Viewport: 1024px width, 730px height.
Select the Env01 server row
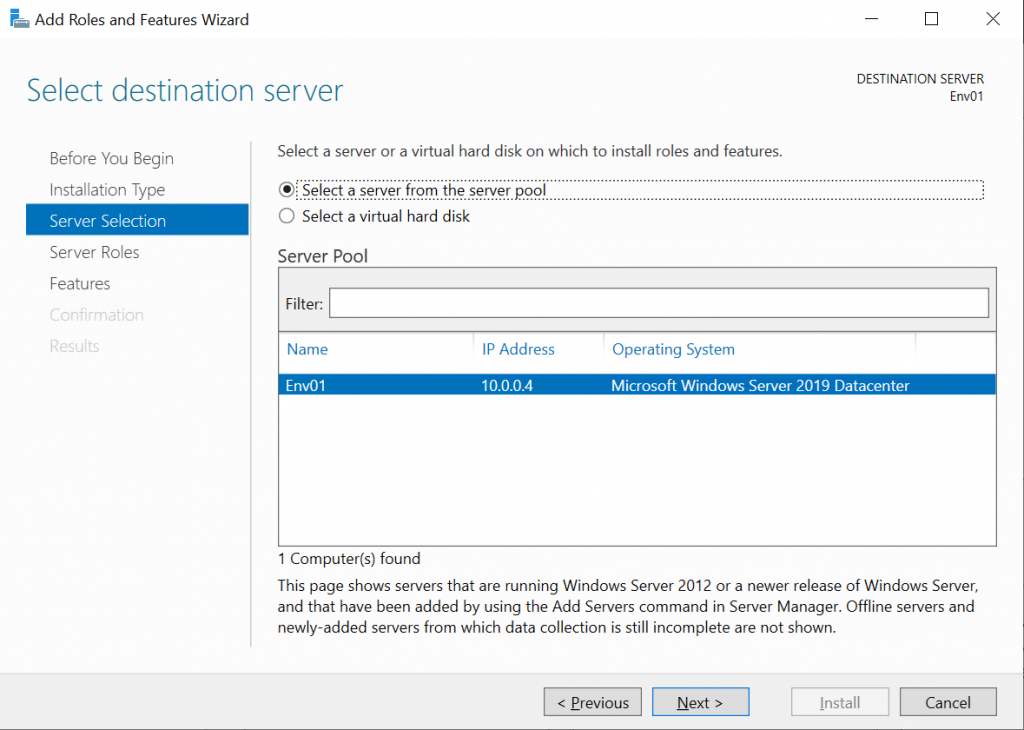(x=637, y=385)
